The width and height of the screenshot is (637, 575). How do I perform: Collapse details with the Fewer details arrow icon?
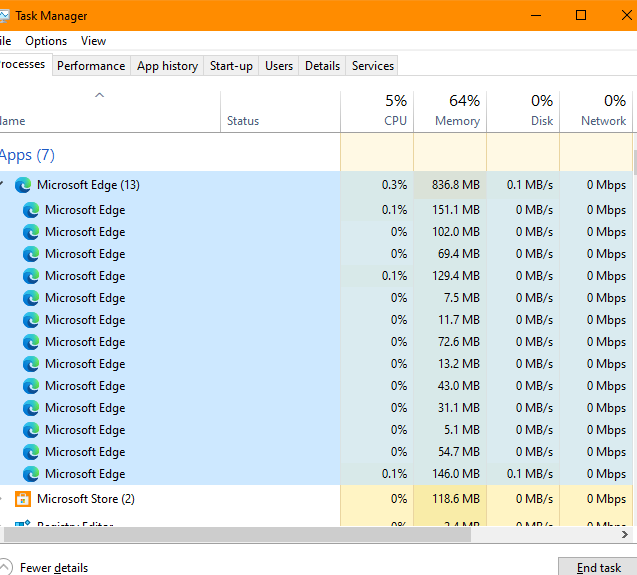(5, 567)
